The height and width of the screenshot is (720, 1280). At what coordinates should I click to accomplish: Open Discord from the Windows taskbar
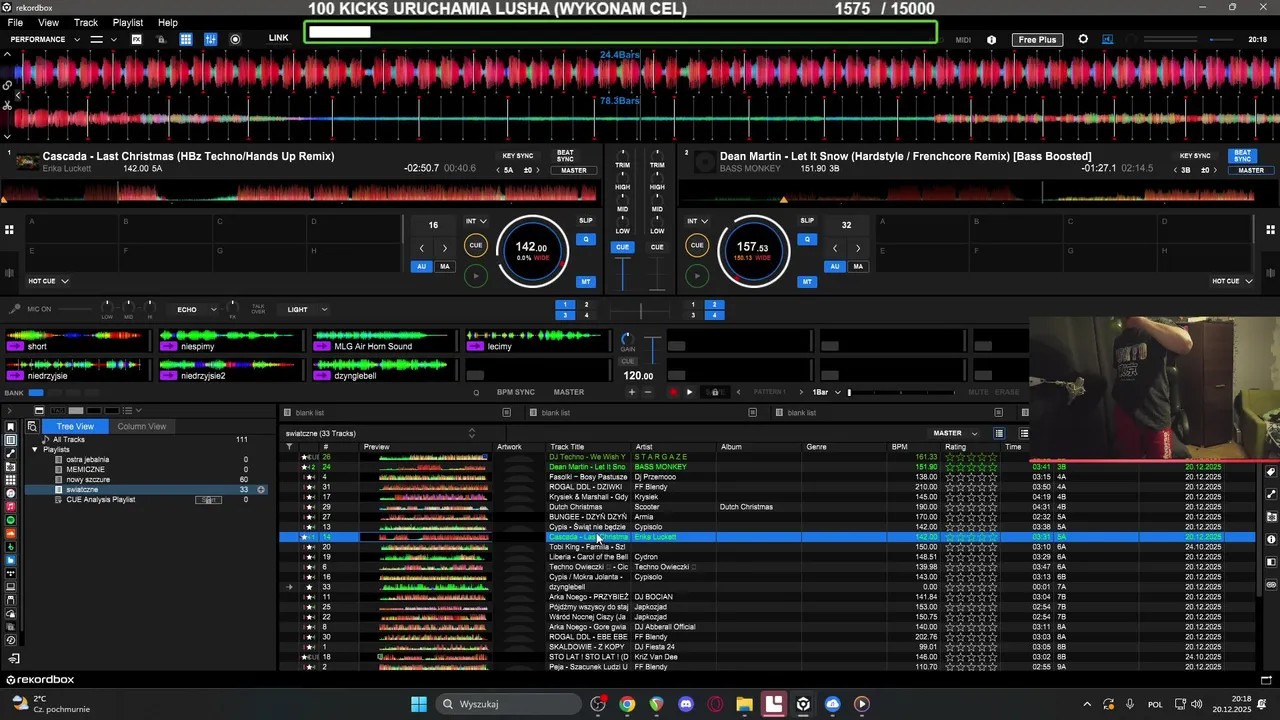click(x=685, y=704)
